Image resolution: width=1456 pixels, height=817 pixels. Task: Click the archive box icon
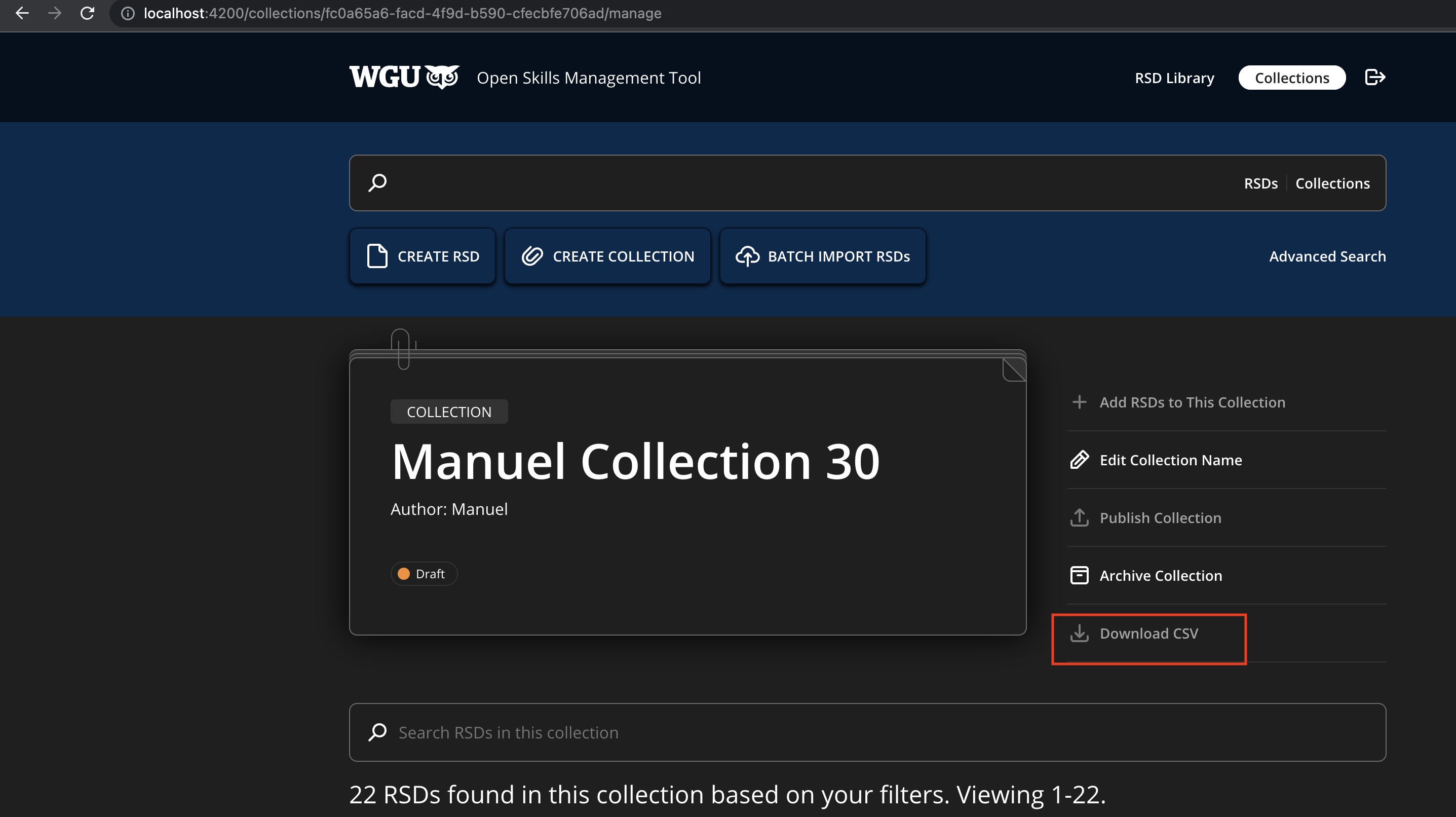coord(1079,575)
